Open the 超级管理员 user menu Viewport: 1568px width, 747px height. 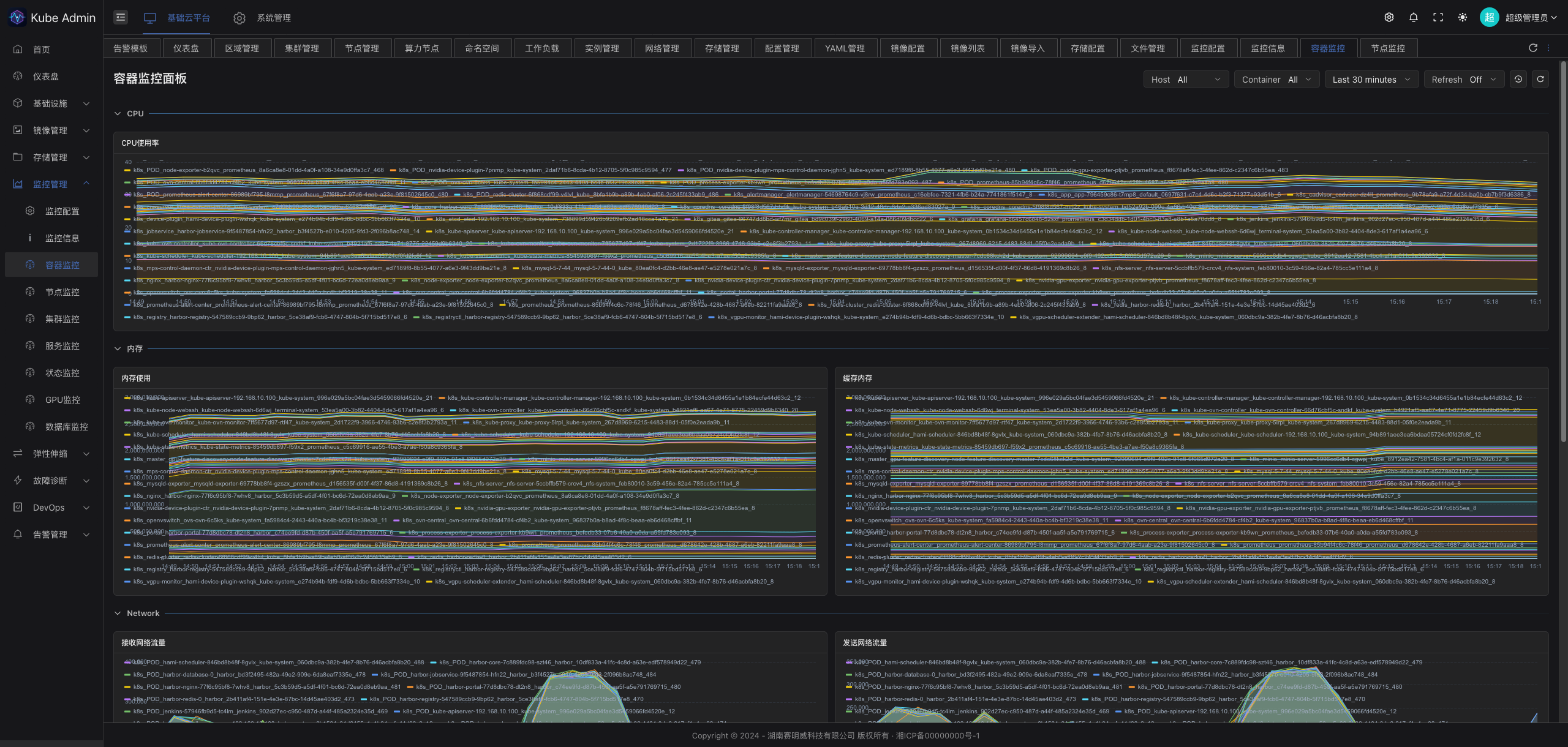tap(1531, 18)
